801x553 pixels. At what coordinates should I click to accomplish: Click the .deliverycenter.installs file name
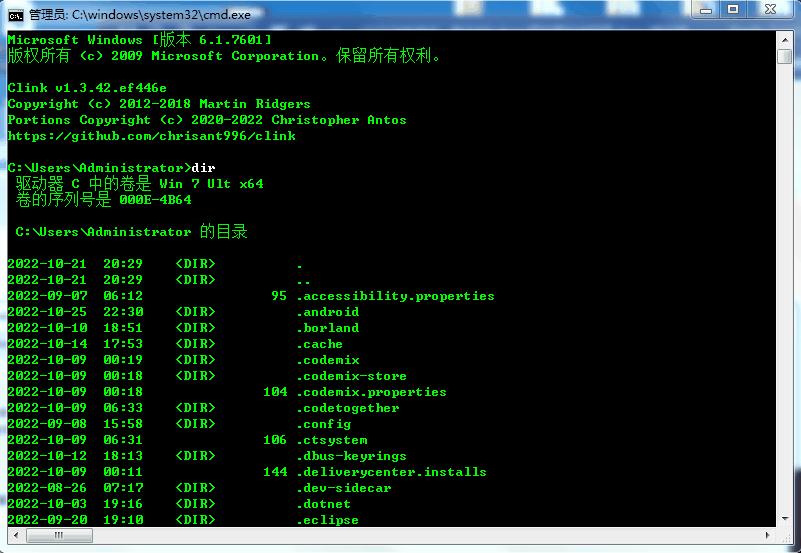coord(391,472)
